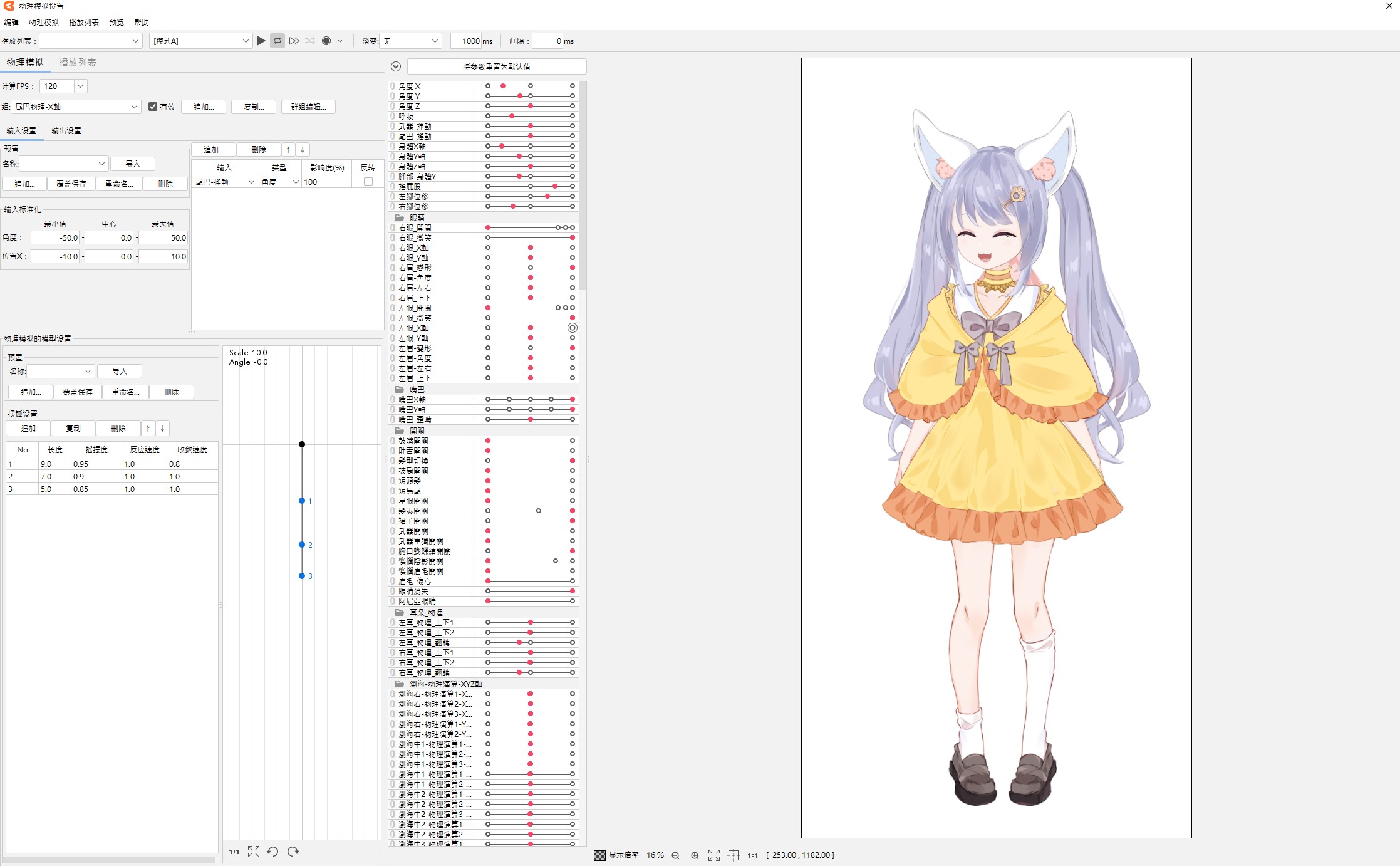This screenshot has width=1400, height=866.
Task: Open the 物理模拟 menu in the menu bar
Action: coord(44,22)
